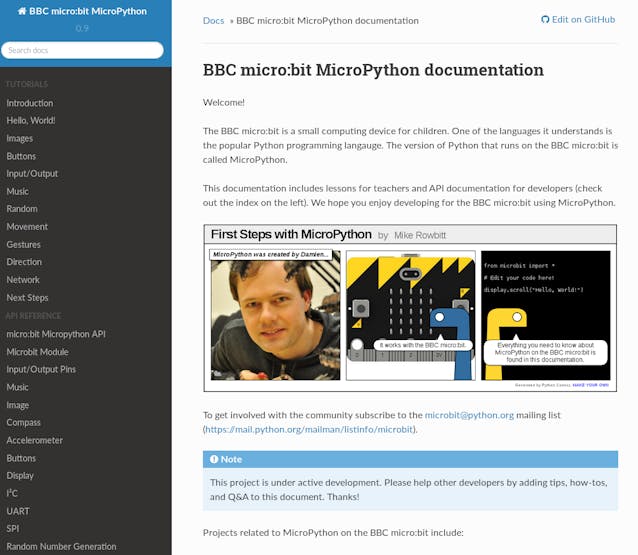Go to the Movement tutorial
This screenshot has width=638, height=555.
click(x=27, y=227)
